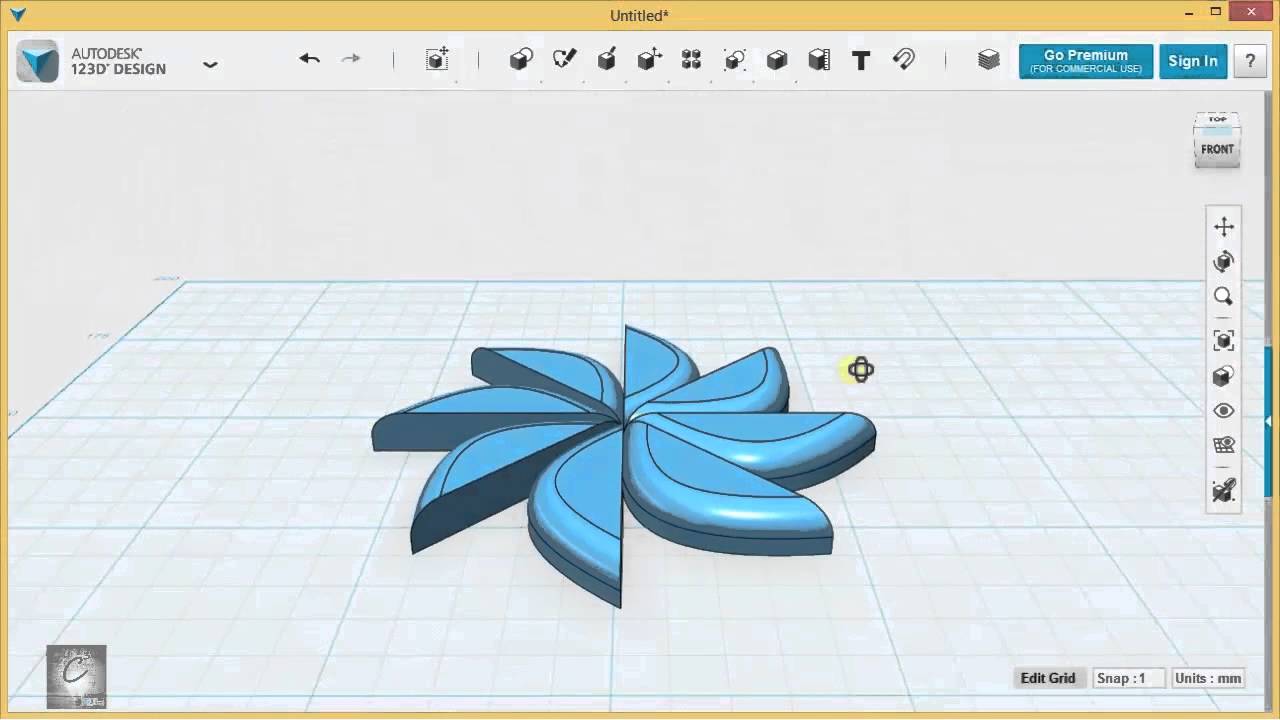
Task: Open the Measure tool icon
Action: pyautogui.click(x=819, y=60)
